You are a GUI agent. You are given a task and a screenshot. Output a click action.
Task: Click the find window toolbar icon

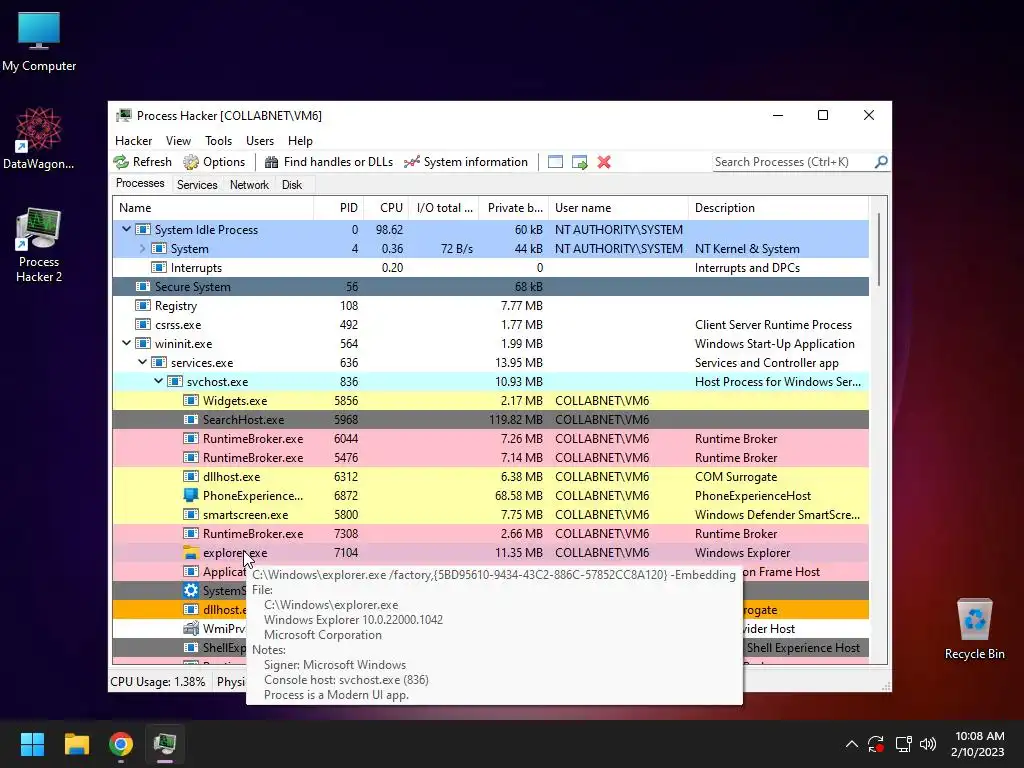click(x=555, y=162)
